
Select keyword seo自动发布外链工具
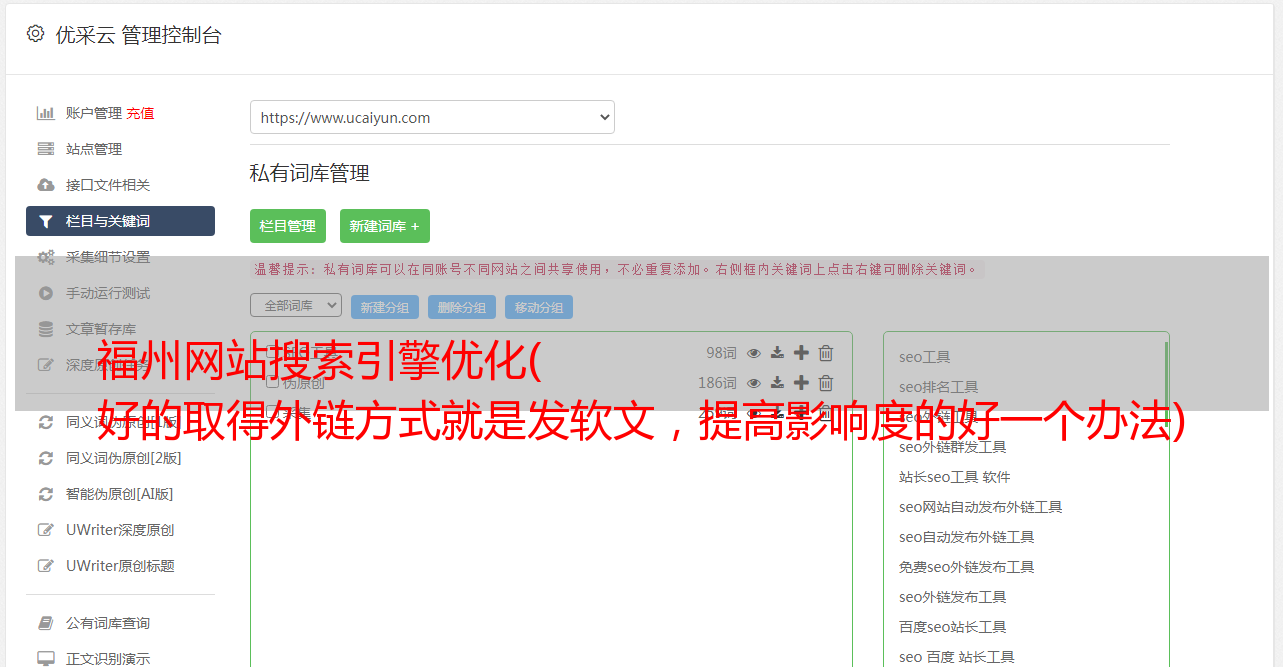[967, 537]
